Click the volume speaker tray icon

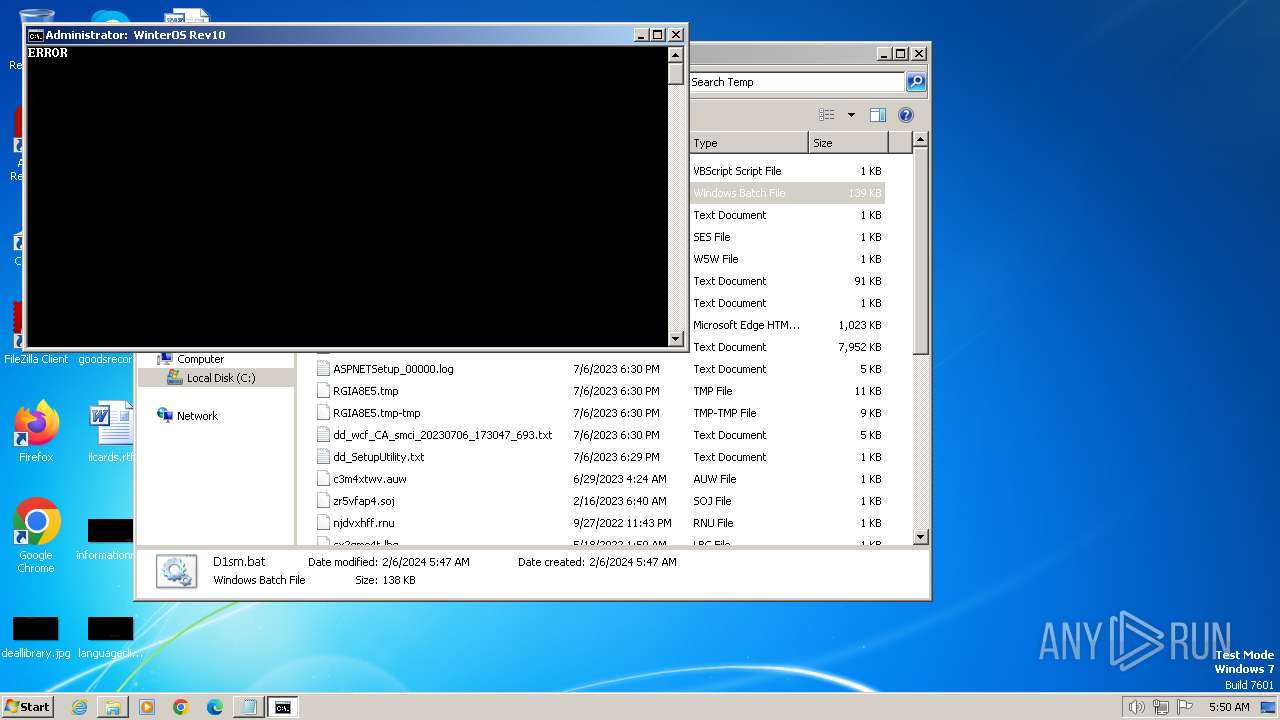[1137, 707]
